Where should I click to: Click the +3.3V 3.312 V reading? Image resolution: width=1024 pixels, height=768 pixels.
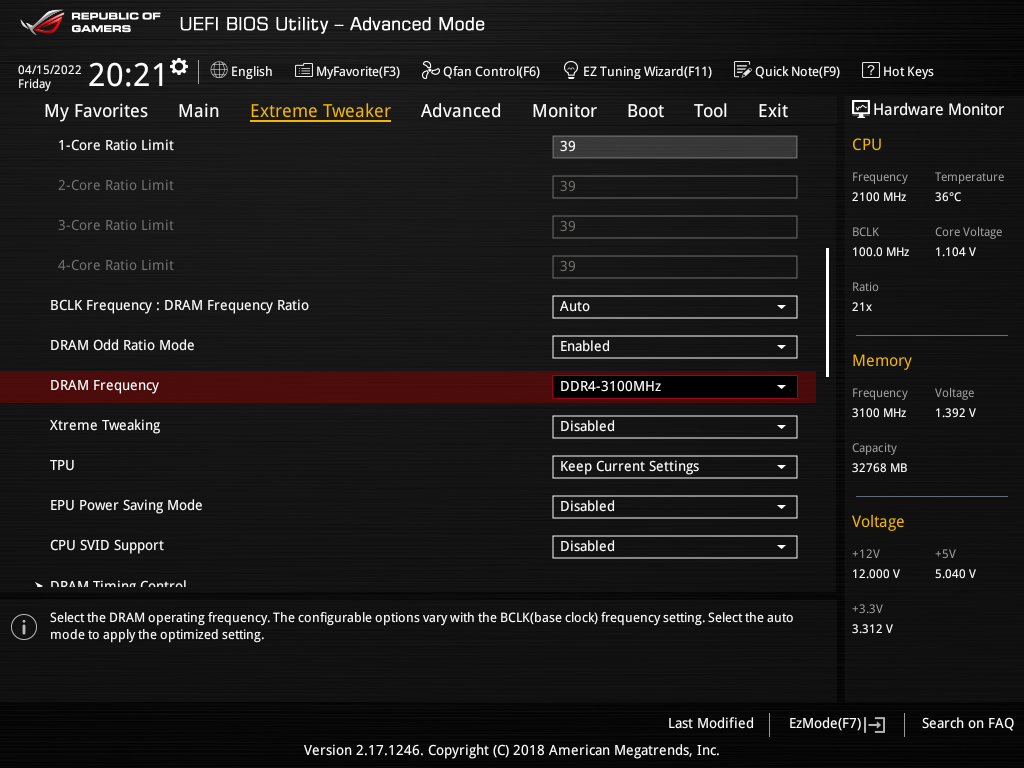tap(872, 628)
